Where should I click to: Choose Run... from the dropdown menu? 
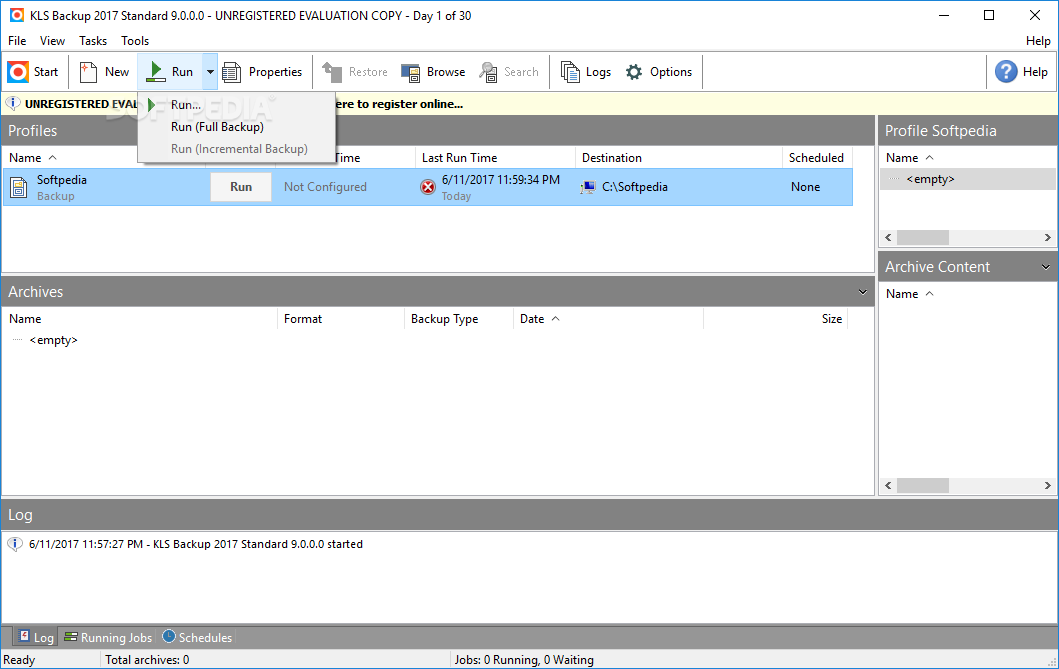point(236,105)
